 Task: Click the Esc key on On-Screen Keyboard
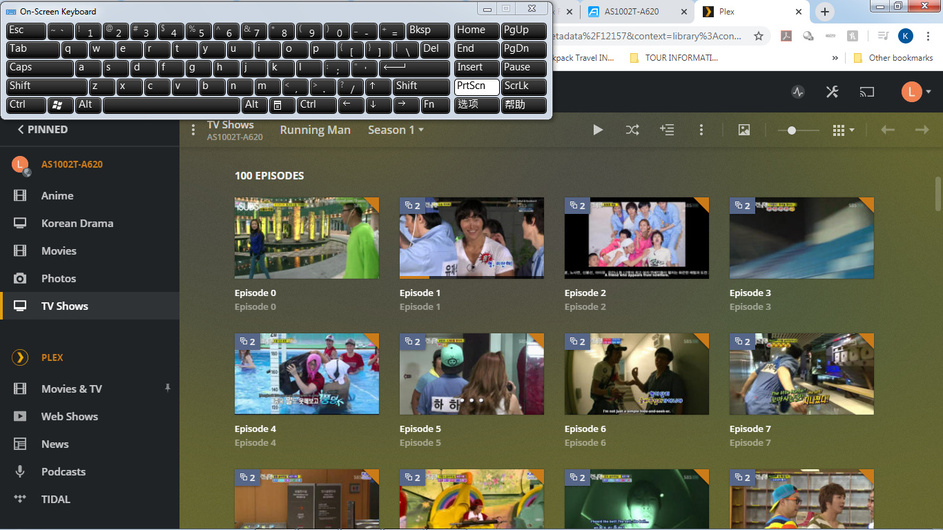click(26, 30)
